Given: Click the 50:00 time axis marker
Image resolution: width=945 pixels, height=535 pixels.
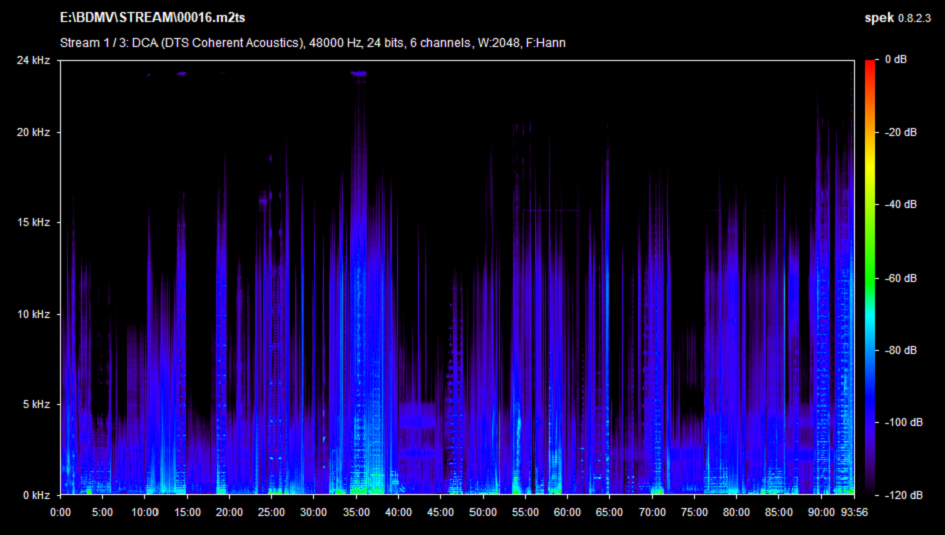Looking at the screenshot, I should [483, 512].
